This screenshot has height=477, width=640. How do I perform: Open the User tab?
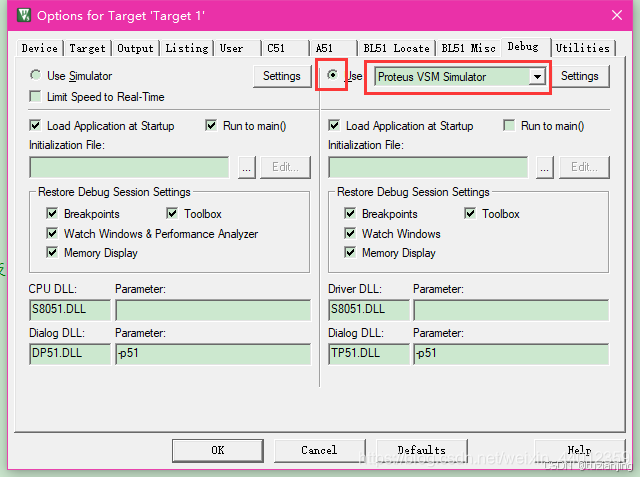tap(238, 48)
